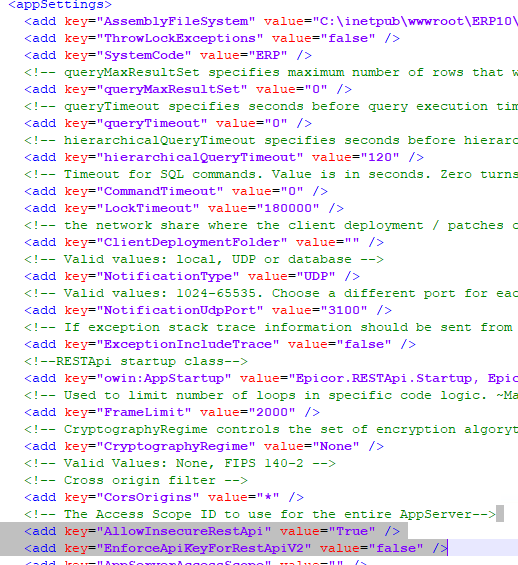The image size is (518, 565).
Task: Click the "Cross origin filter" comment
Action: 136,480
